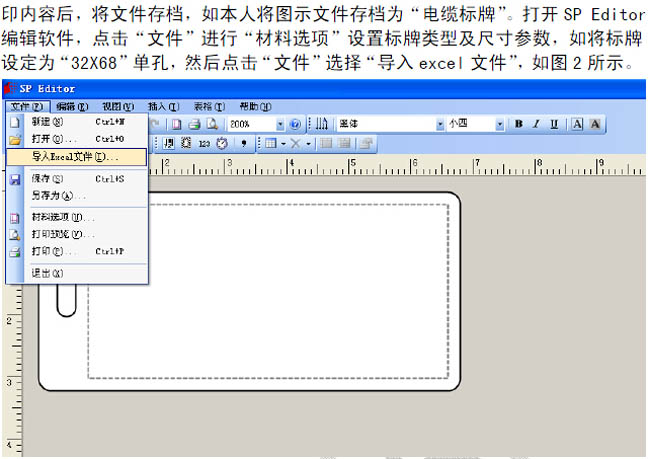Image resolution: width=650 pixels, height=459 pixels.
Task: Expand the font name dropdown showing 黑体
Action: point(439,124)
